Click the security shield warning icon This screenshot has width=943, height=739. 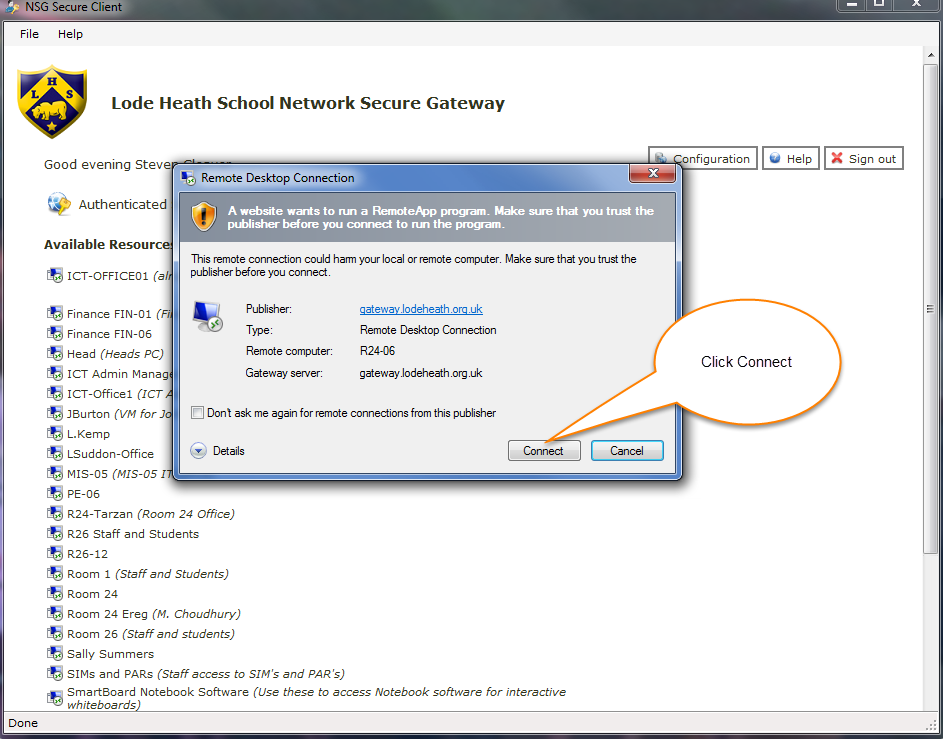coord(204,216)
